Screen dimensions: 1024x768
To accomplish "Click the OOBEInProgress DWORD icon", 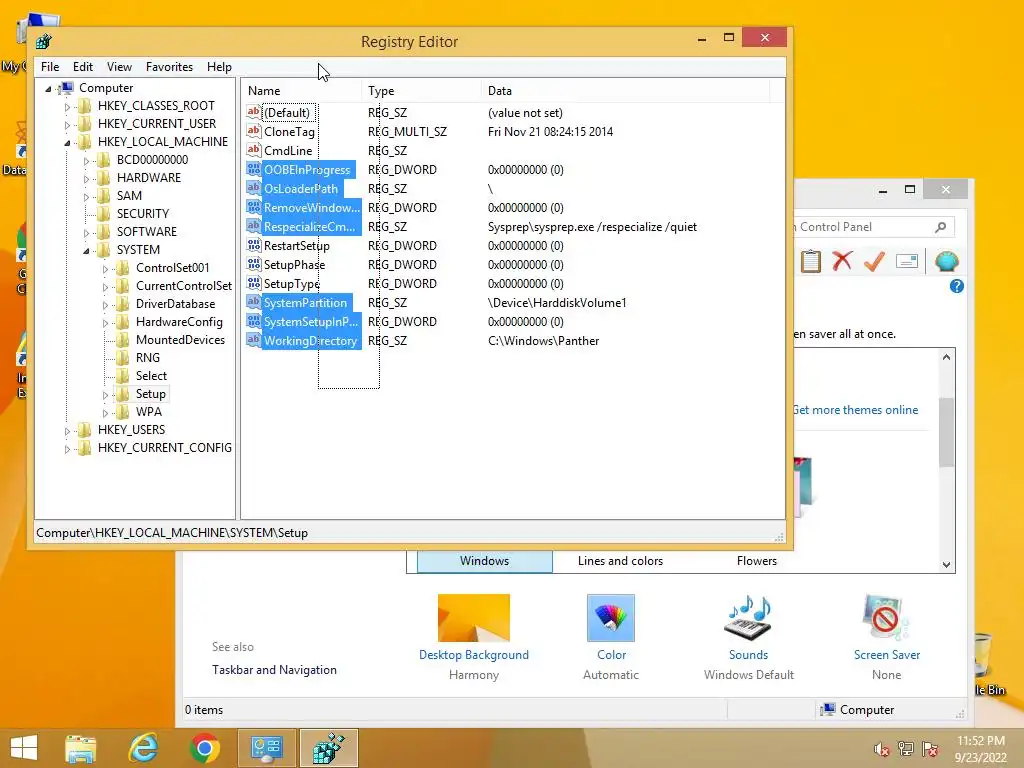I will pyautogui.click(x=253, y=169).
